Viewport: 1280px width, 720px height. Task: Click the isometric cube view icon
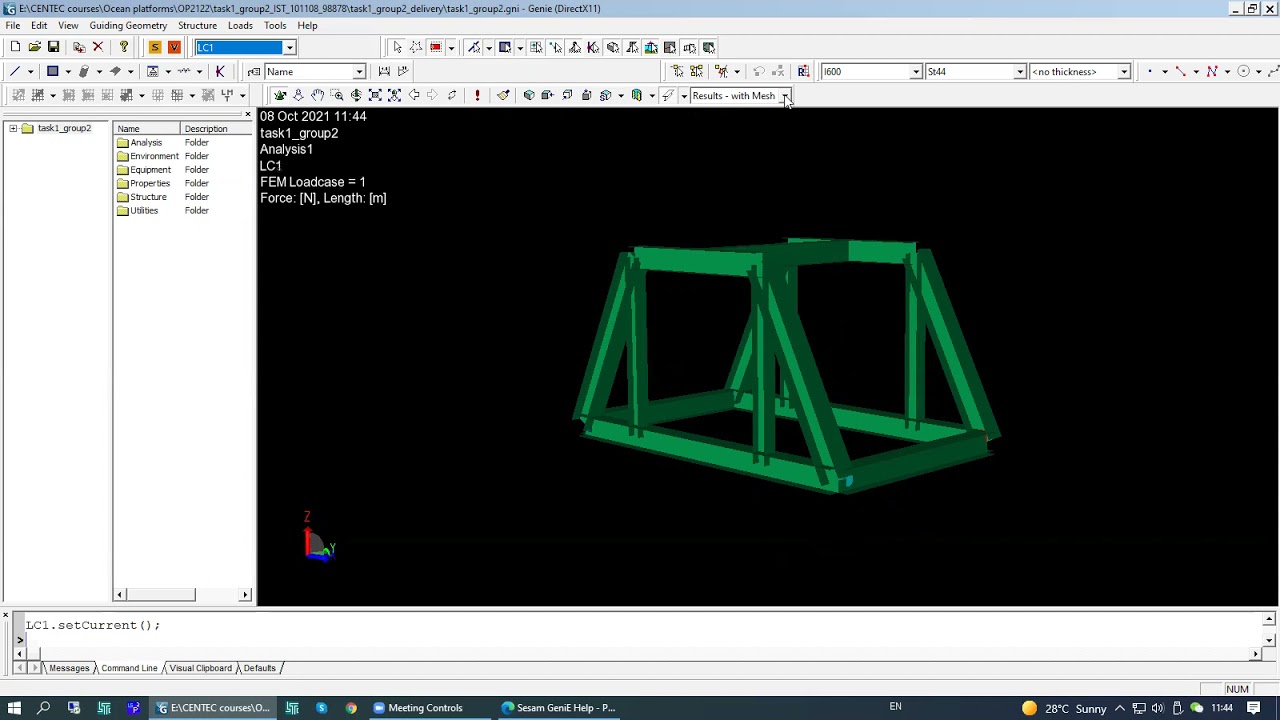click(x=529, y=95)
